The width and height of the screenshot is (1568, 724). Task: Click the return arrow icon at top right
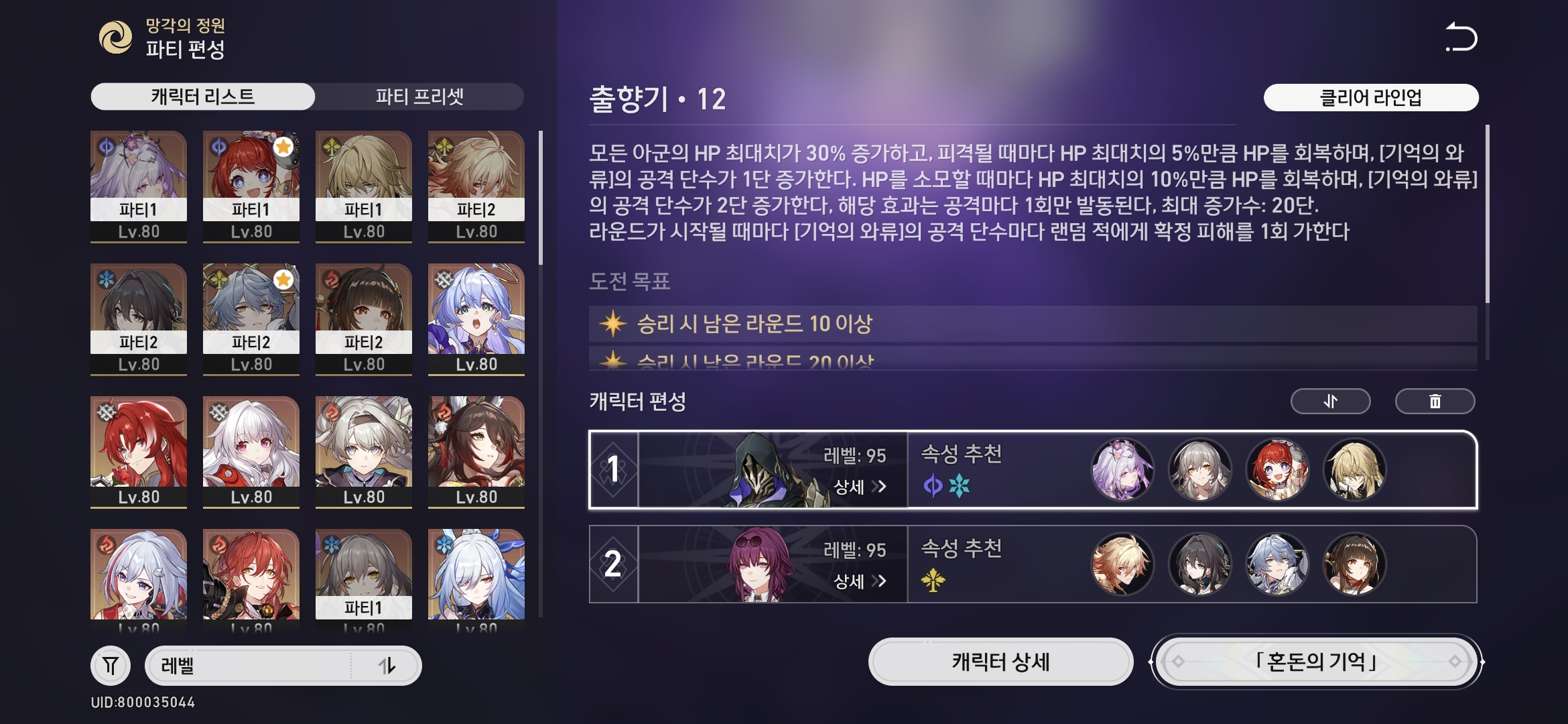click(x=1461, y=37)
